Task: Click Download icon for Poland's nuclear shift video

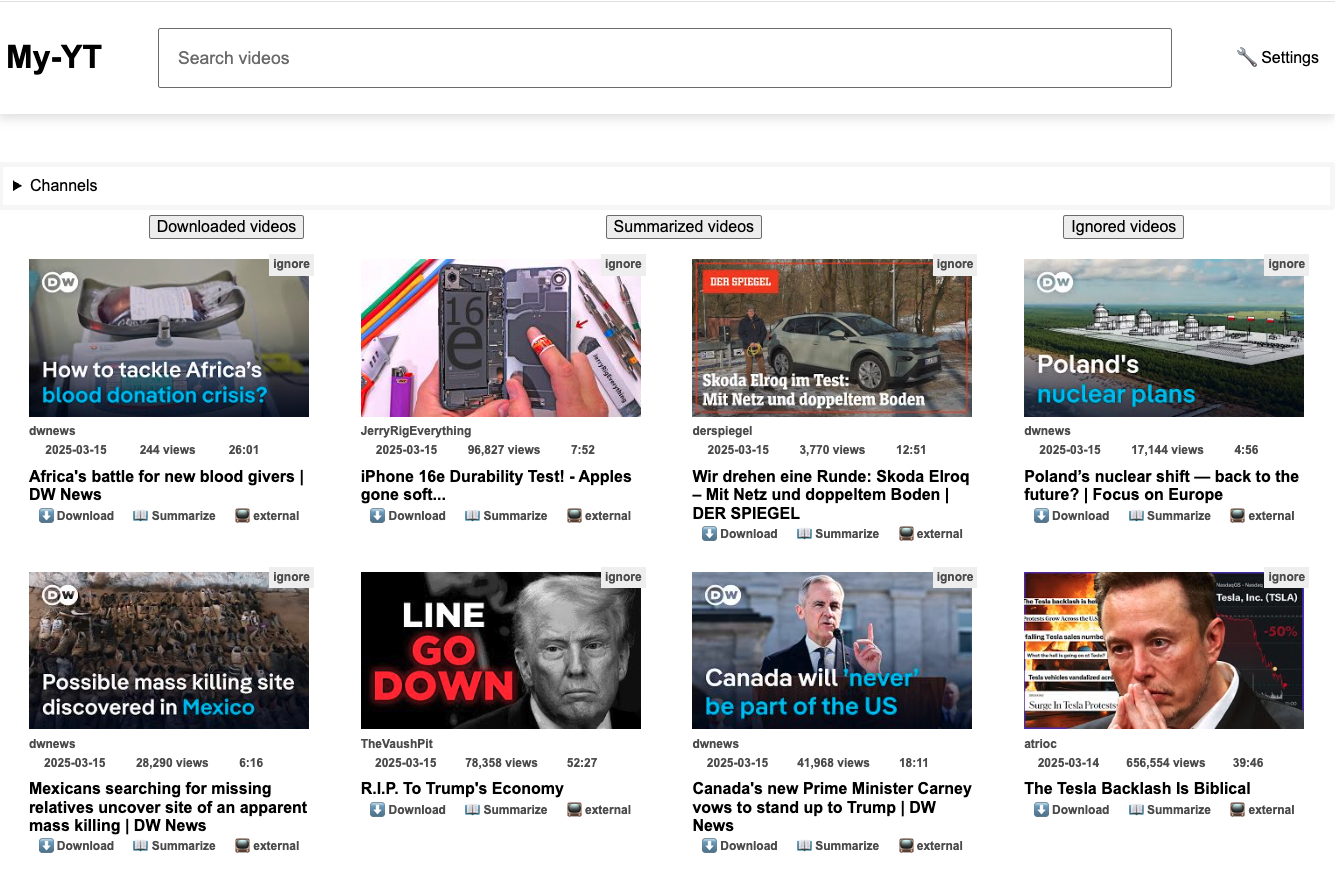Action: pyautogui.click(x=1041, y=516)
